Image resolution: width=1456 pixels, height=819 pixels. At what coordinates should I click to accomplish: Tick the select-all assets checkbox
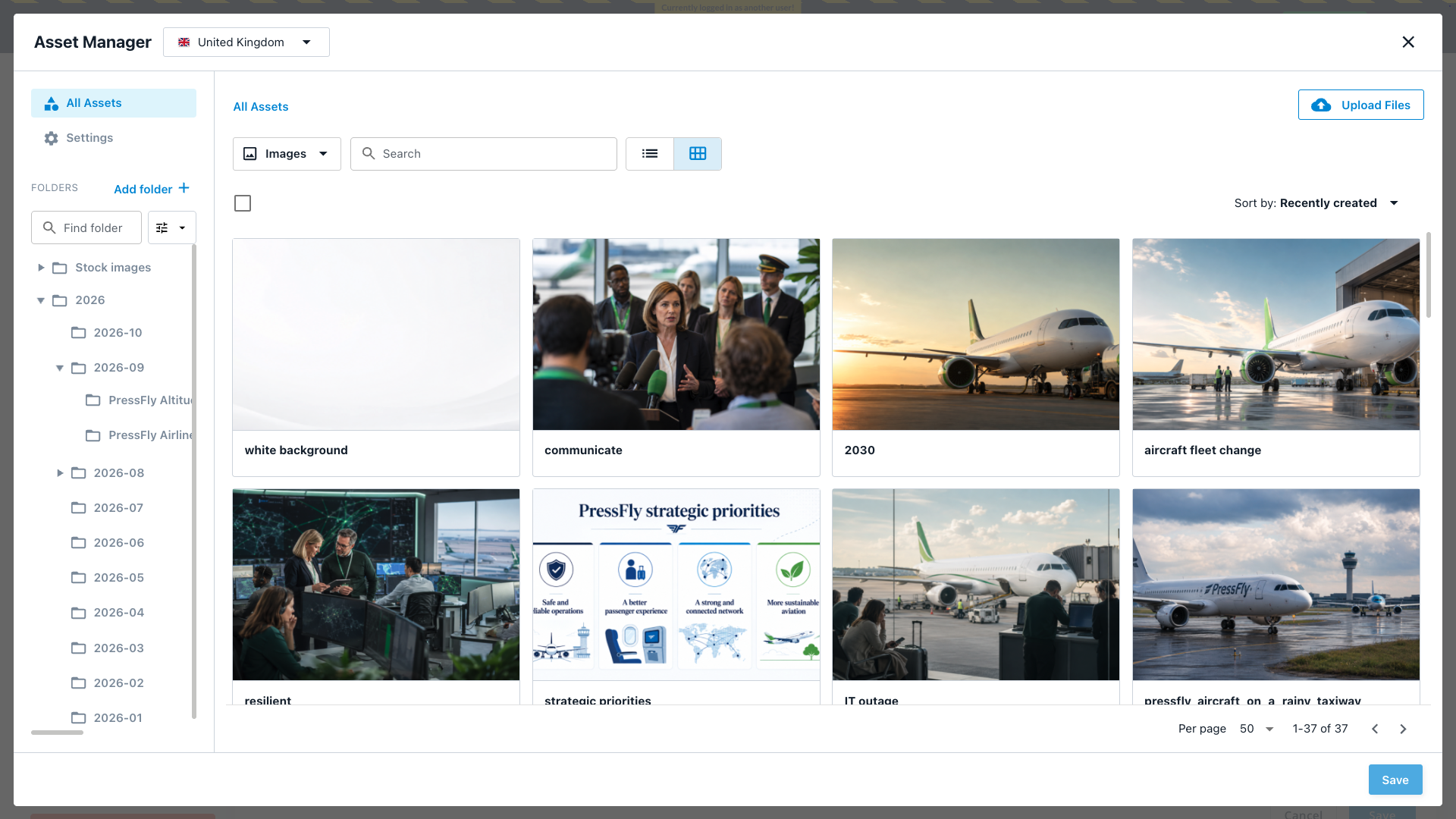pos(243,203)
